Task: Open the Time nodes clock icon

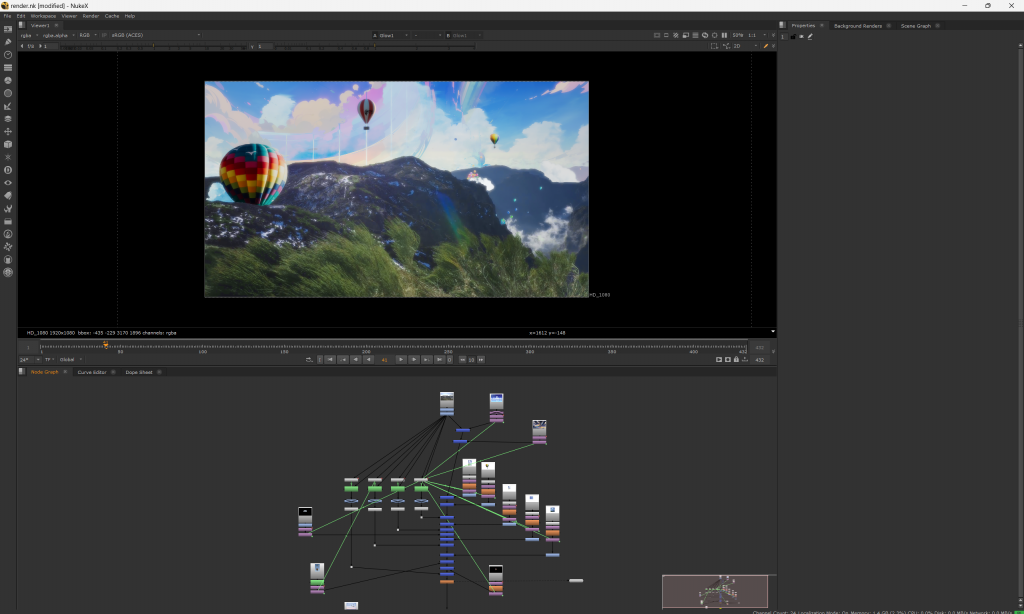Action: (8, 55)
